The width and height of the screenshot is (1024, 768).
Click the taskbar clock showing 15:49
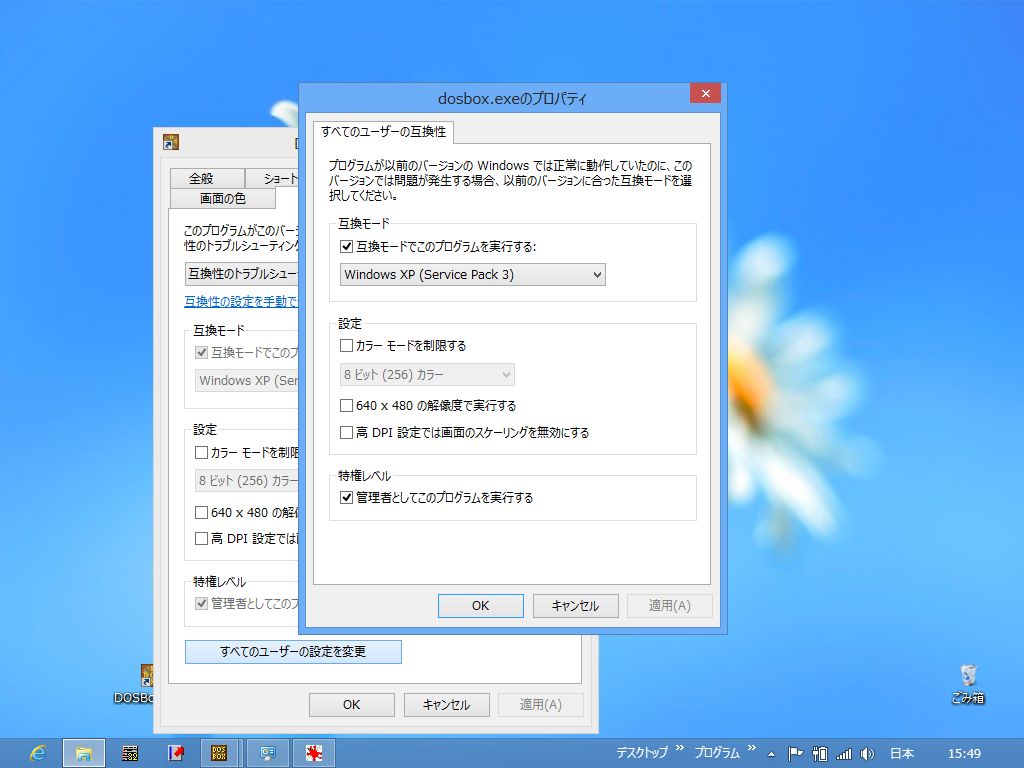pyautogui.click(x=964, y=753)
